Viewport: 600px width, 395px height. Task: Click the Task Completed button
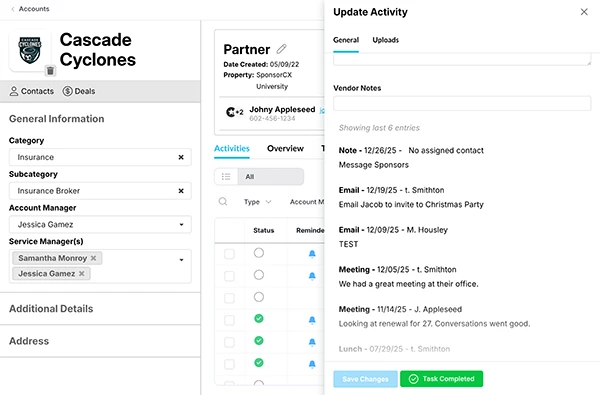442,379
